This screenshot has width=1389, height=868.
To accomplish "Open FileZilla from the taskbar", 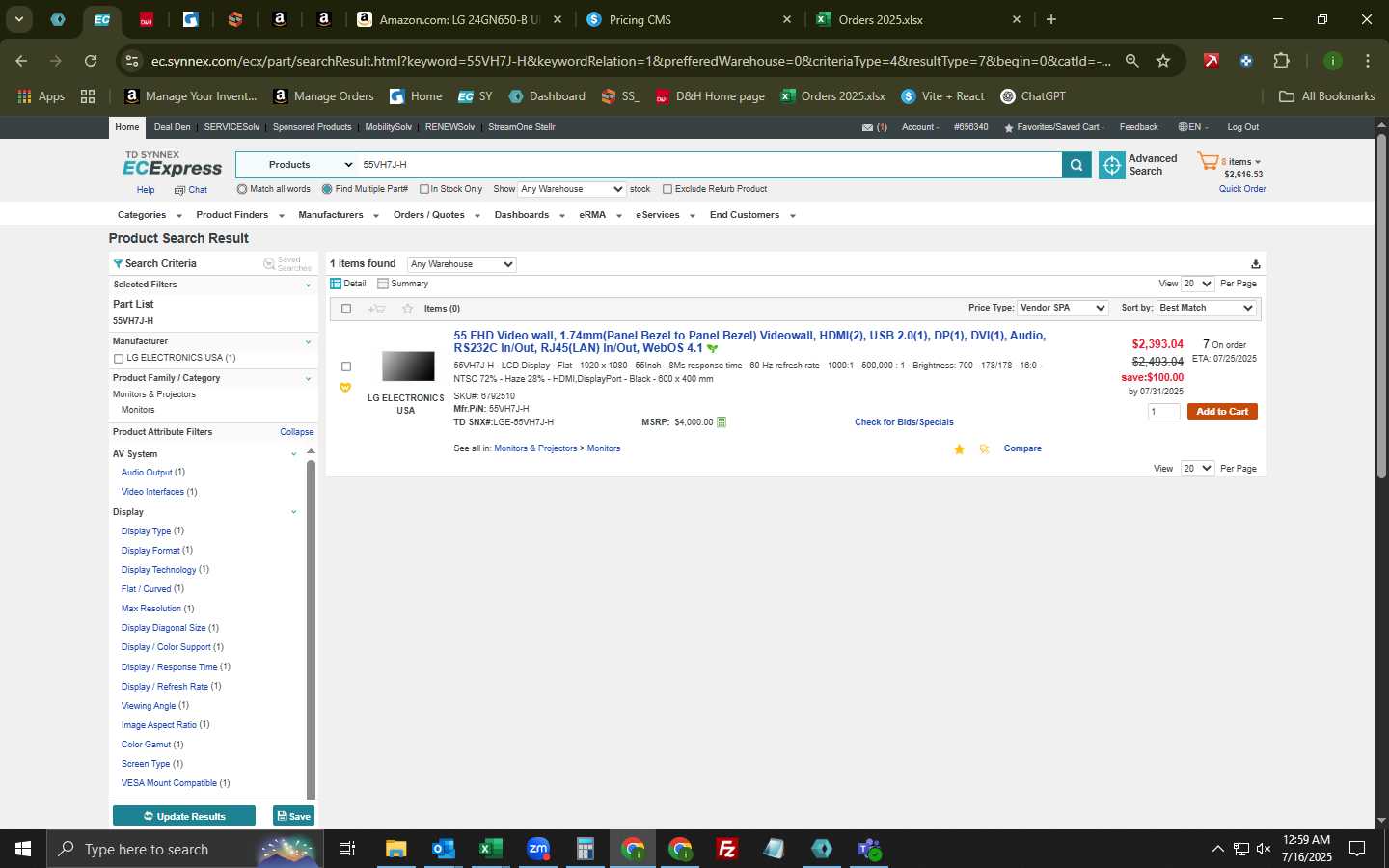I will (x=727, y=849).
